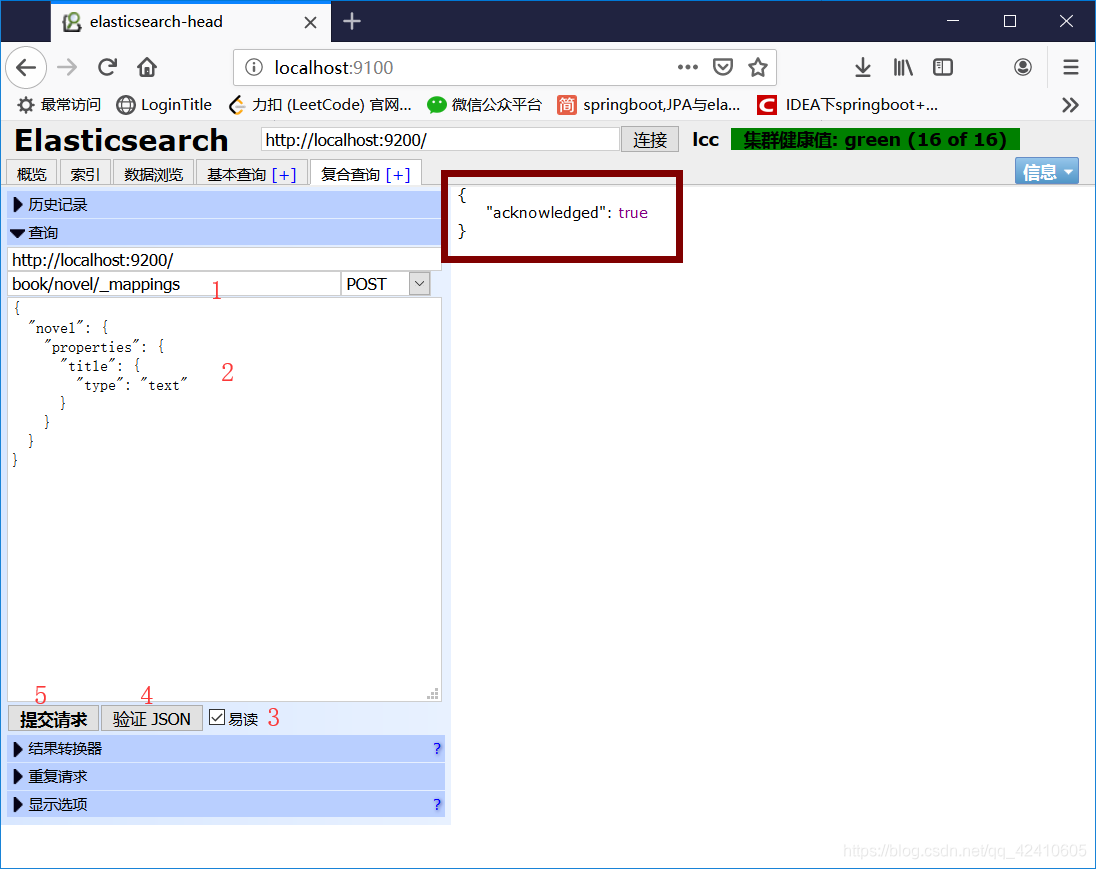Click the Firefox account profile icon
Screen dimensions: 1096x869
(x=1022, y=67)
